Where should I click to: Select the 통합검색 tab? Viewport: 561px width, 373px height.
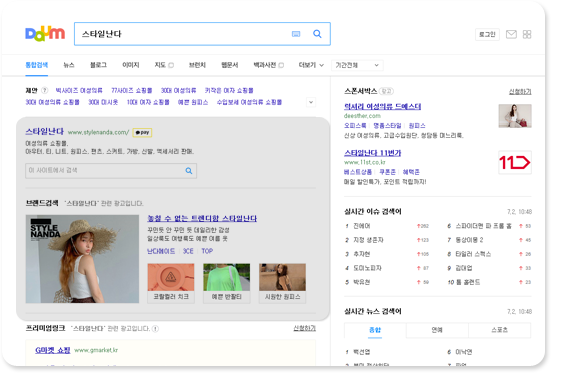[36, 65]
